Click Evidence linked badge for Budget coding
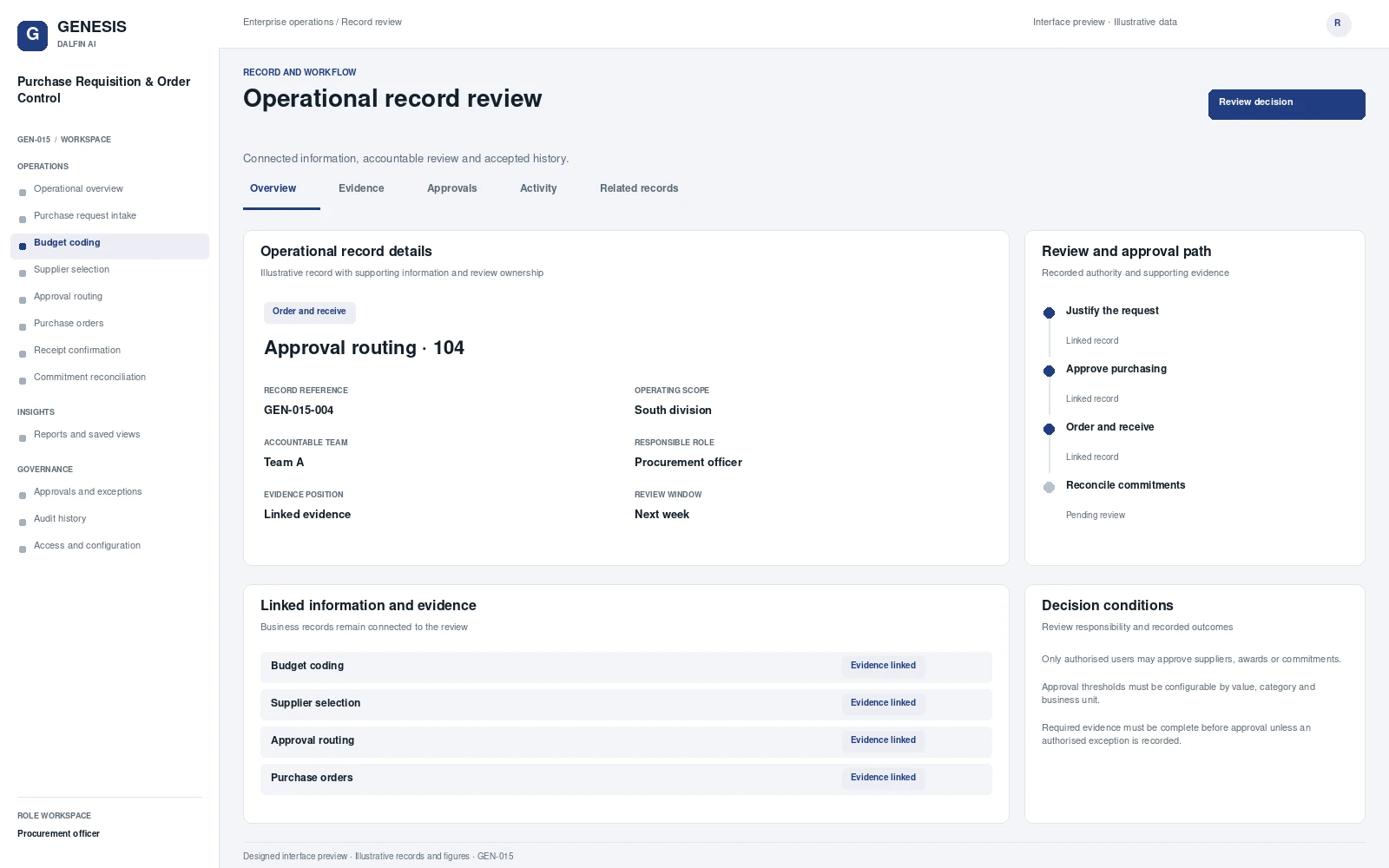 pos(883,666)
